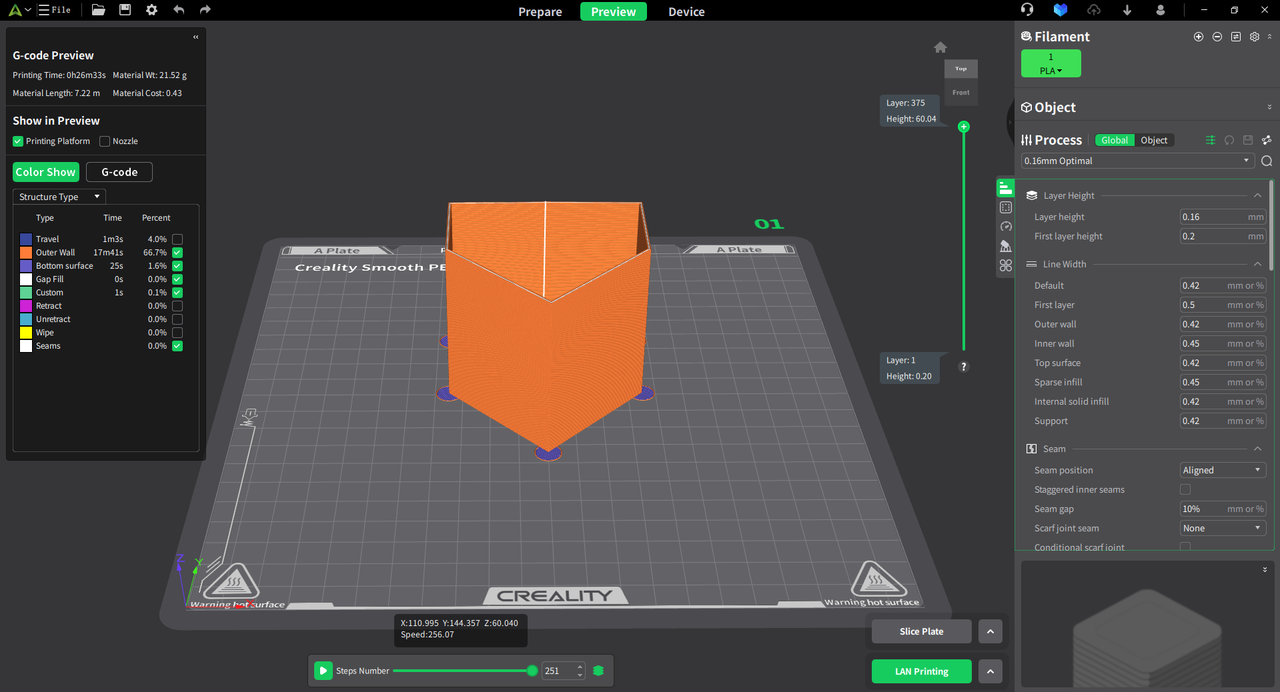The width and height of the screenshot is (1280, 692).
Task: Click G-code view button
Action: (x=119, y=172)
